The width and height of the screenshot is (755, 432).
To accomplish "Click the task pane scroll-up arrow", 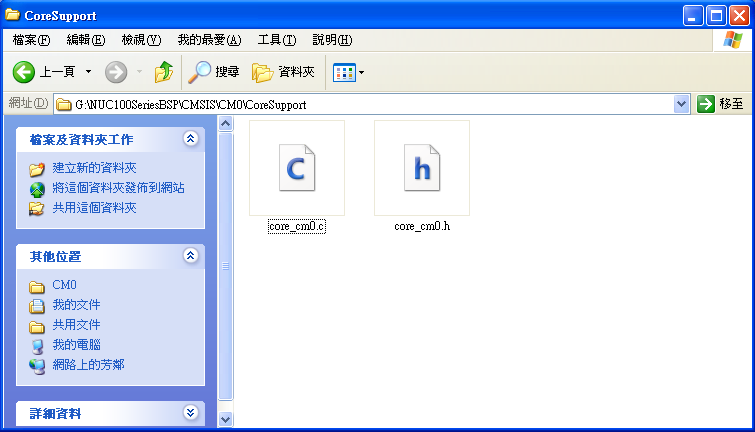I will pos(225,124).
